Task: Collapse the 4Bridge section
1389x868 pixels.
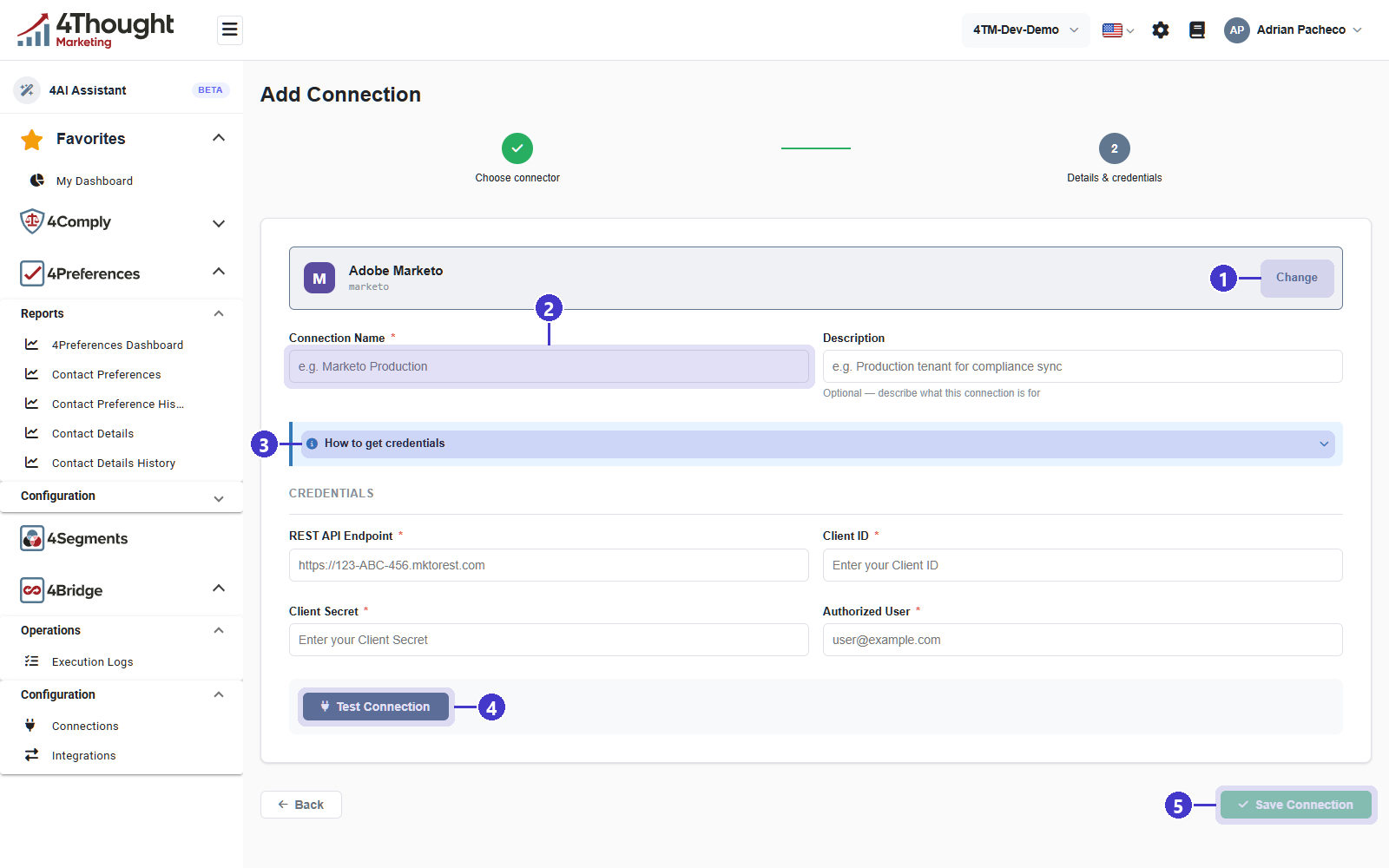Action: [x=219, y=589]
